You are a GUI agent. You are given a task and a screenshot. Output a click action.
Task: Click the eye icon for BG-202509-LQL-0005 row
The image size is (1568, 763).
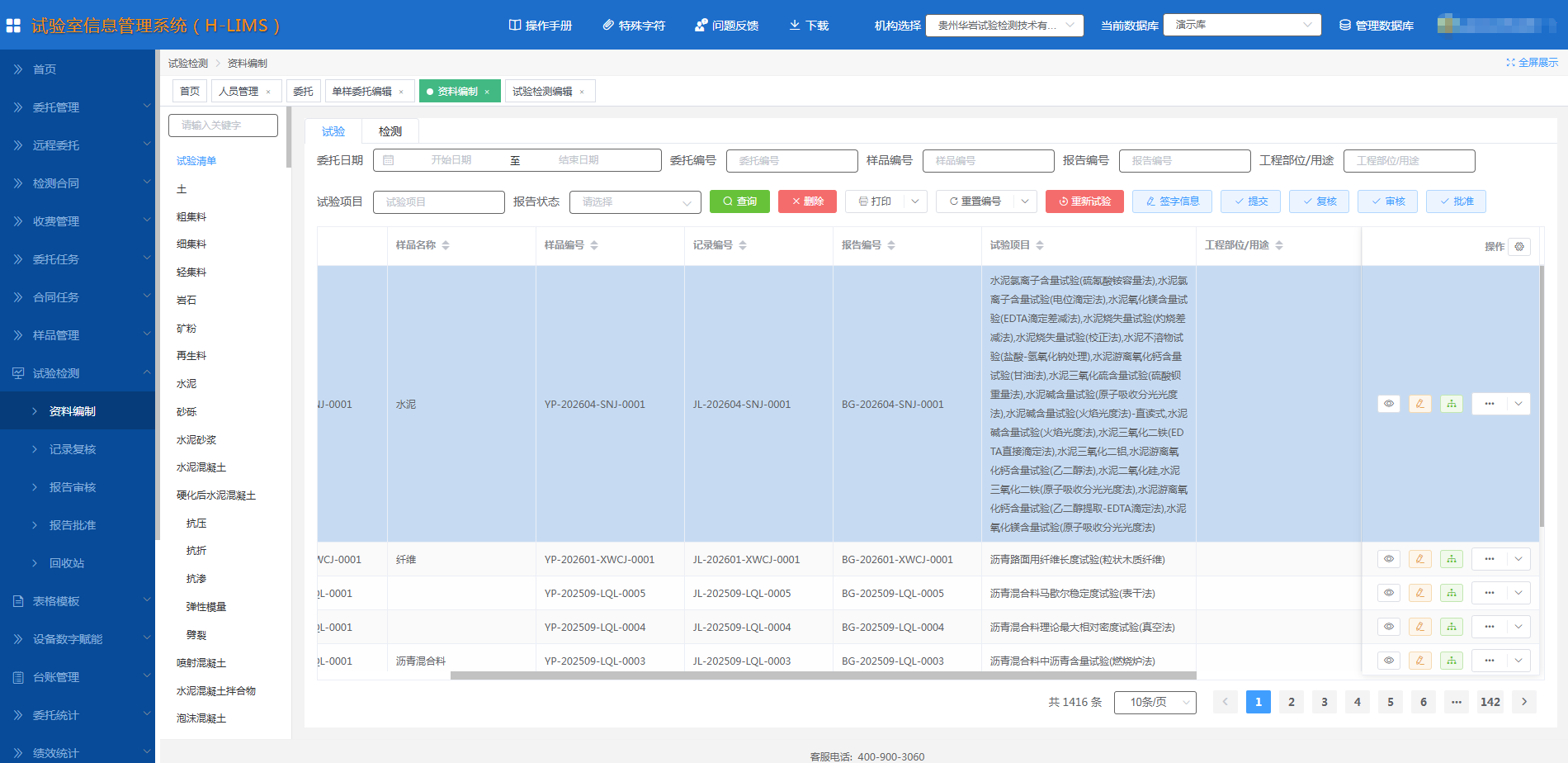click(1389, 593)
